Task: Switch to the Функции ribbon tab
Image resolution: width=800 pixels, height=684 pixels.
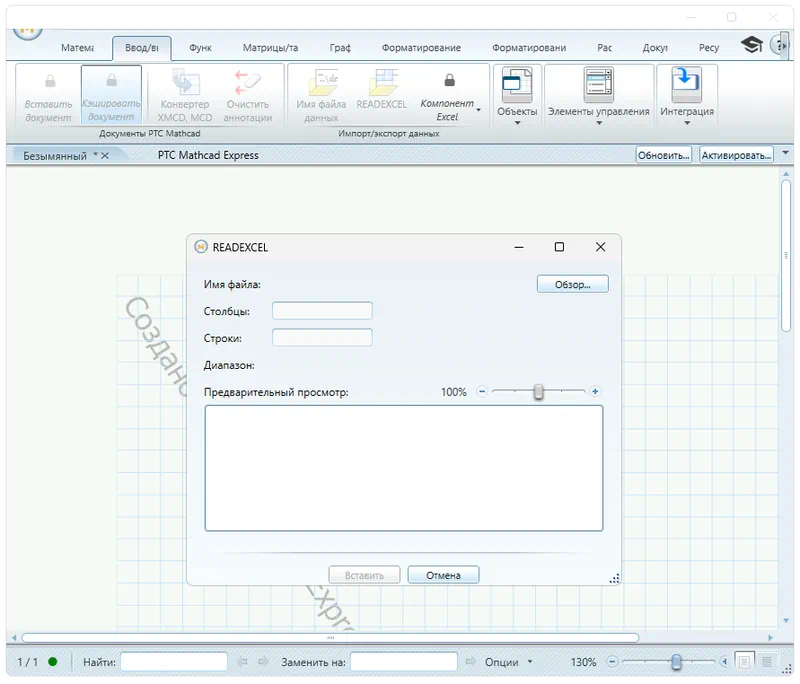Action: [x=200, y=47]
